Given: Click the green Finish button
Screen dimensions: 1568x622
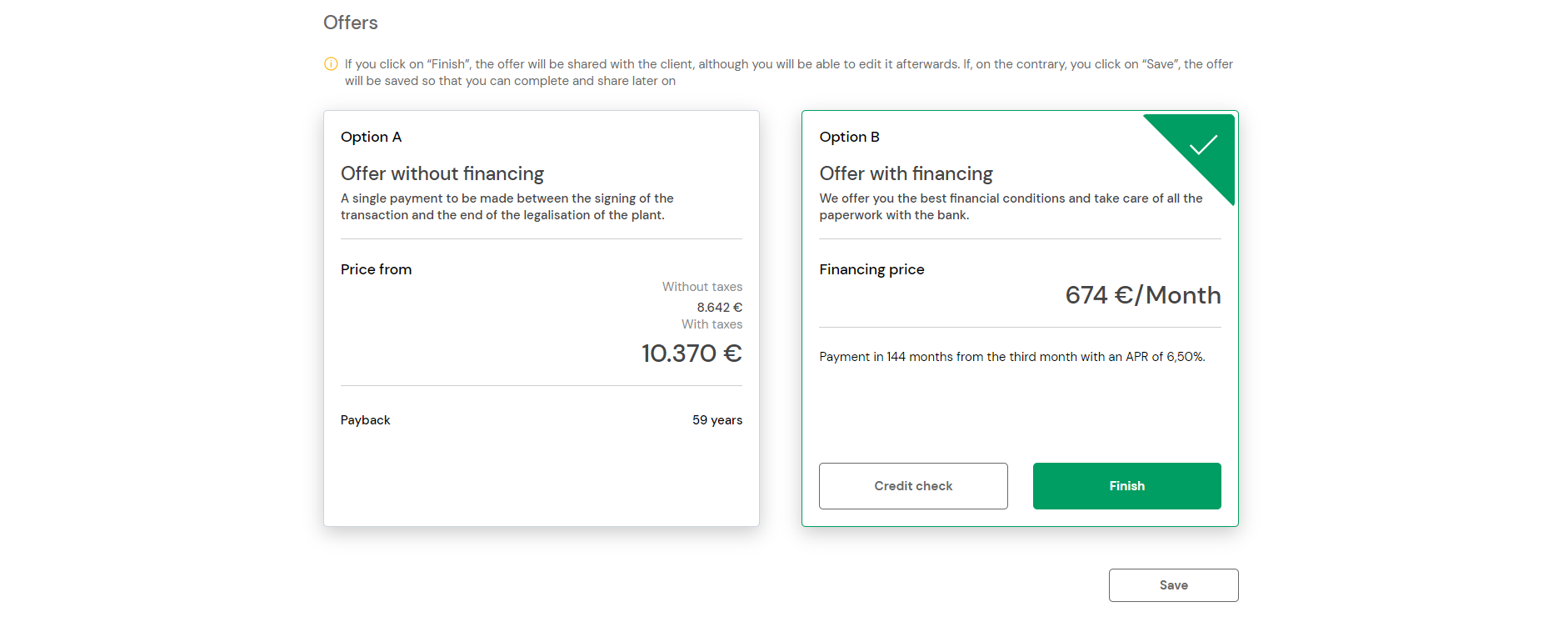Looking at the screenshot, I should pyautogui.click(x=1127, y=486).
